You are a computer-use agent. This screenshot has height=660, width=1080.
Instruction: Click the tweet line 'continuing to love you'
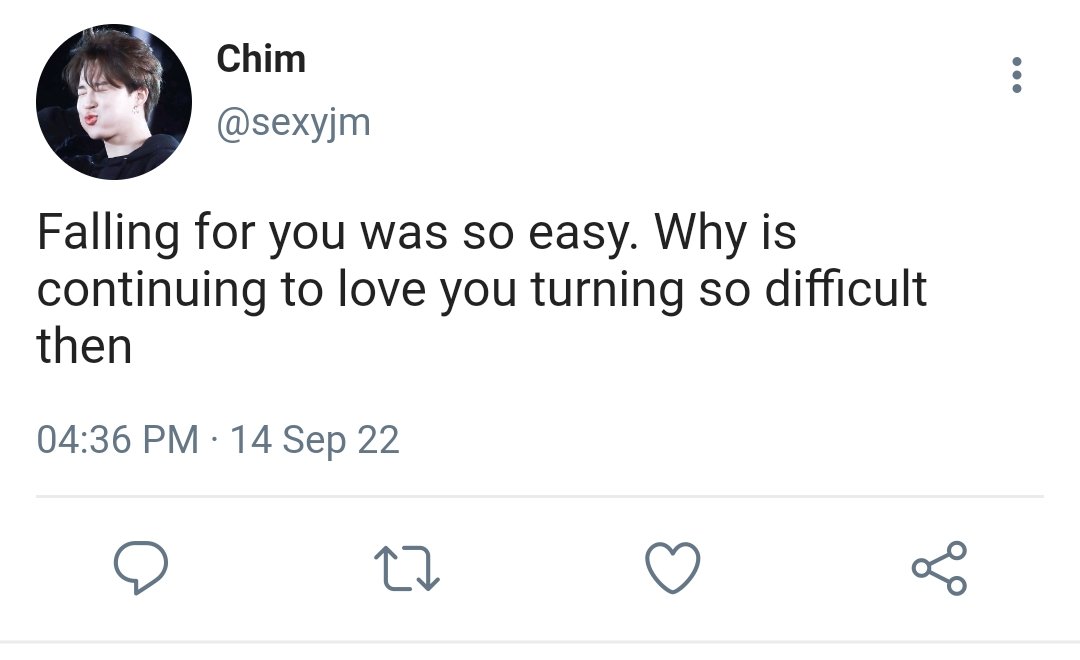pos(481,289)
